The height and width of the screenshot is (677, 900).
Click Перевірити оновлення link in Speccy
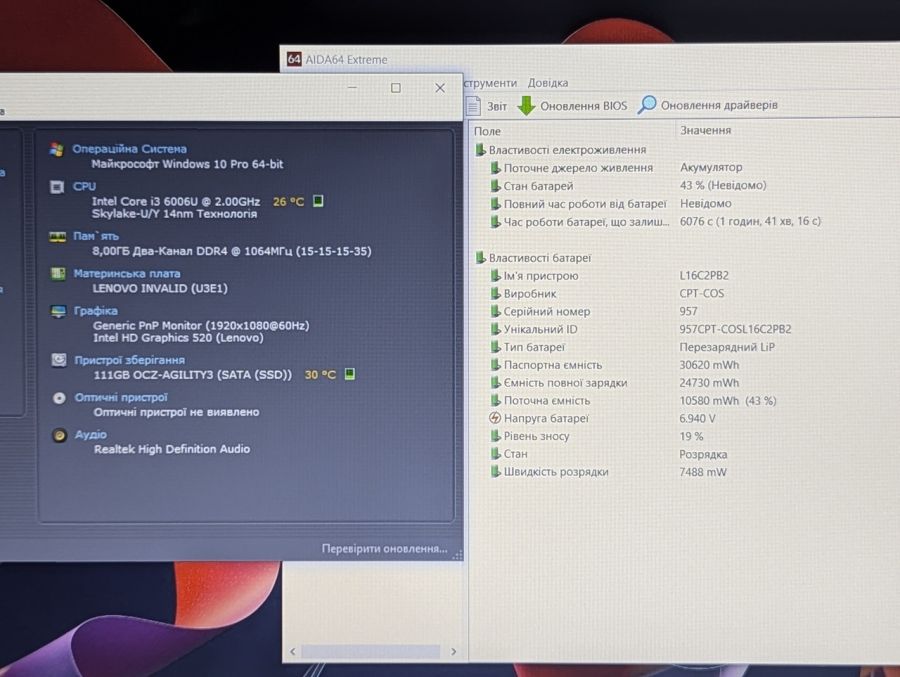point(384,548)
